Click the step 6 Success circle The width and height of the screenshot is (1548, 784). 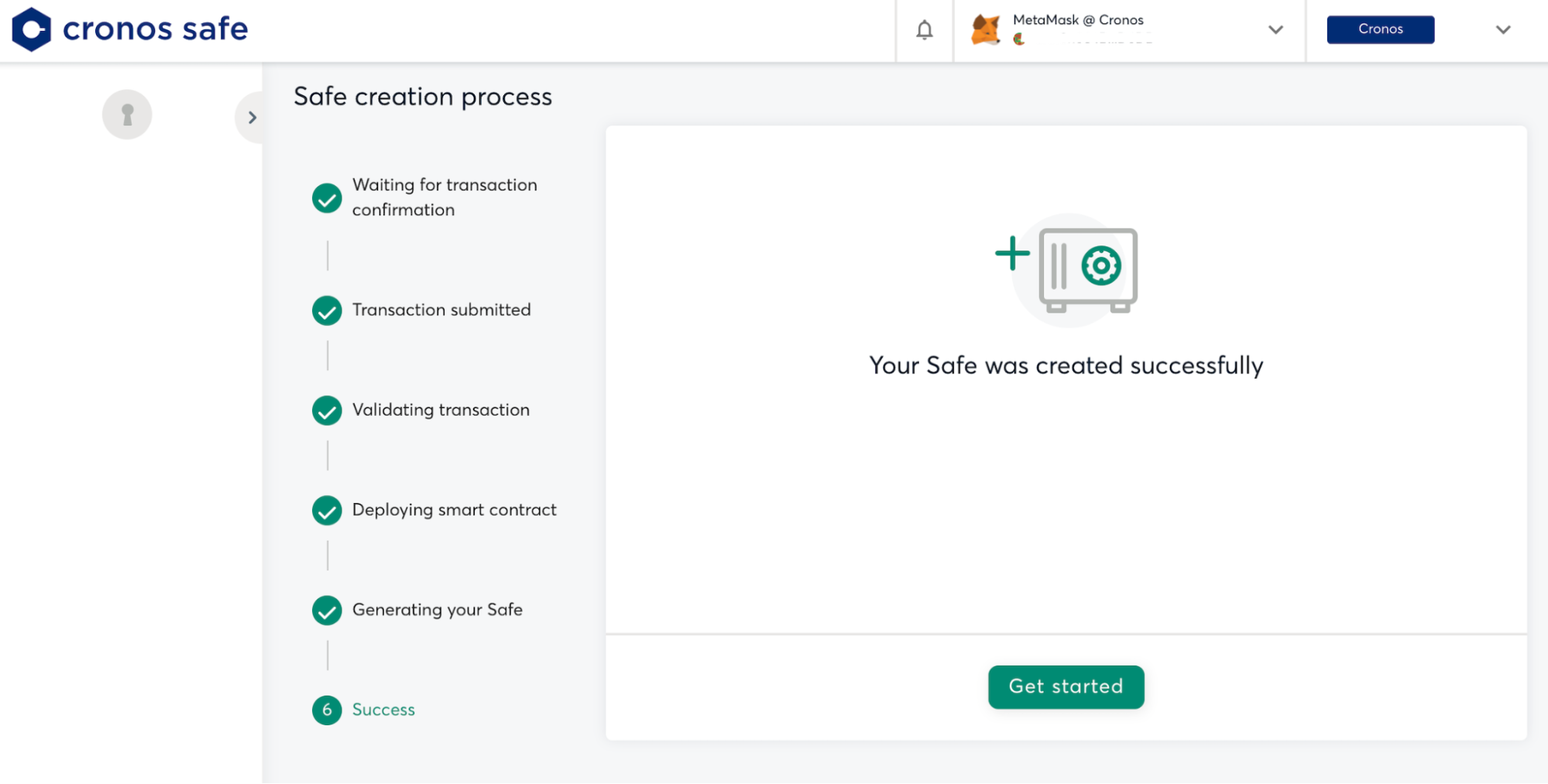point(327,710)
